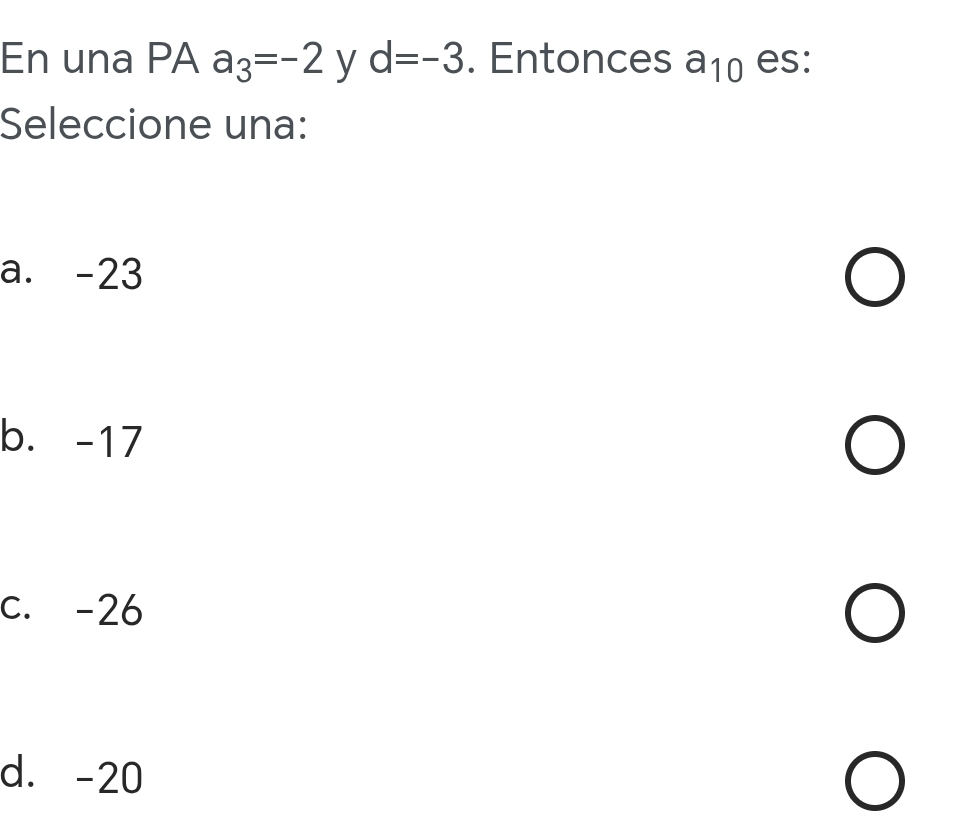Click the answer text -20

tap(110, 777)
